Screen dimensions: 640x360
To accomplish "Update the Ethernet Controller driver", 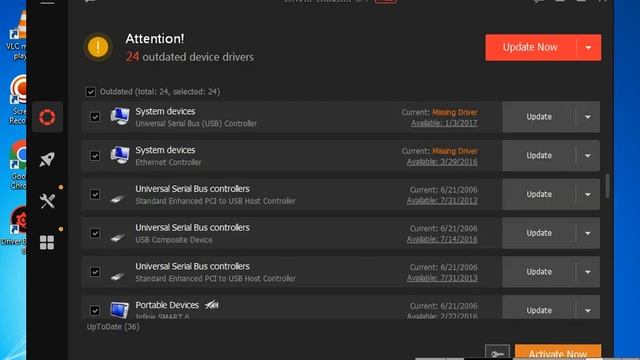I will 539,156.
